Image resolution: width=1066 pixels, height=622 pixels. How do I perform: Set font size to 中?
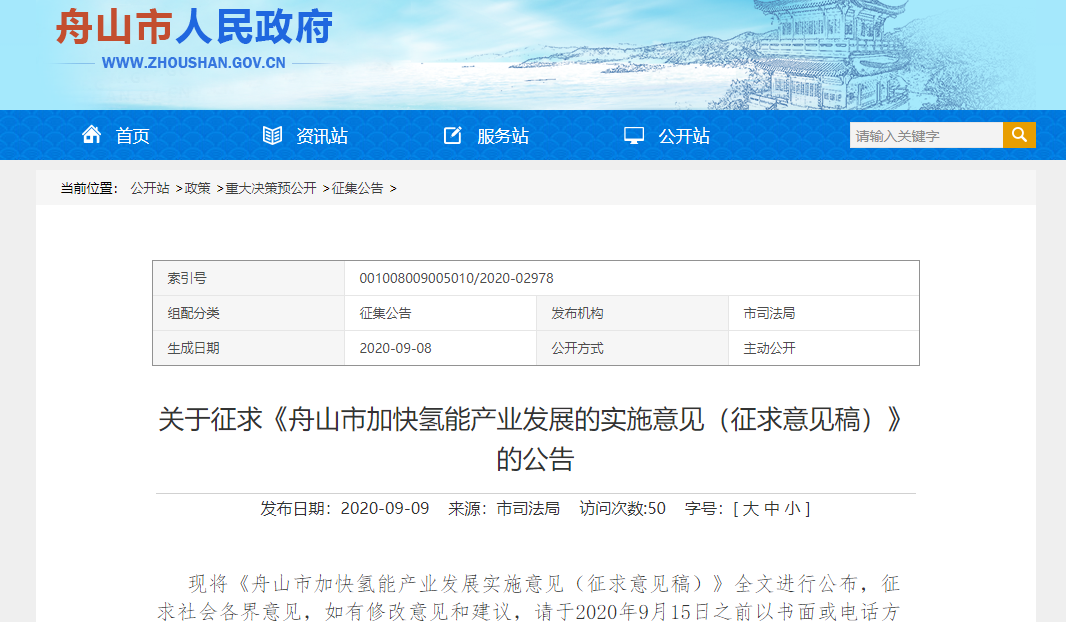[771, 509]
